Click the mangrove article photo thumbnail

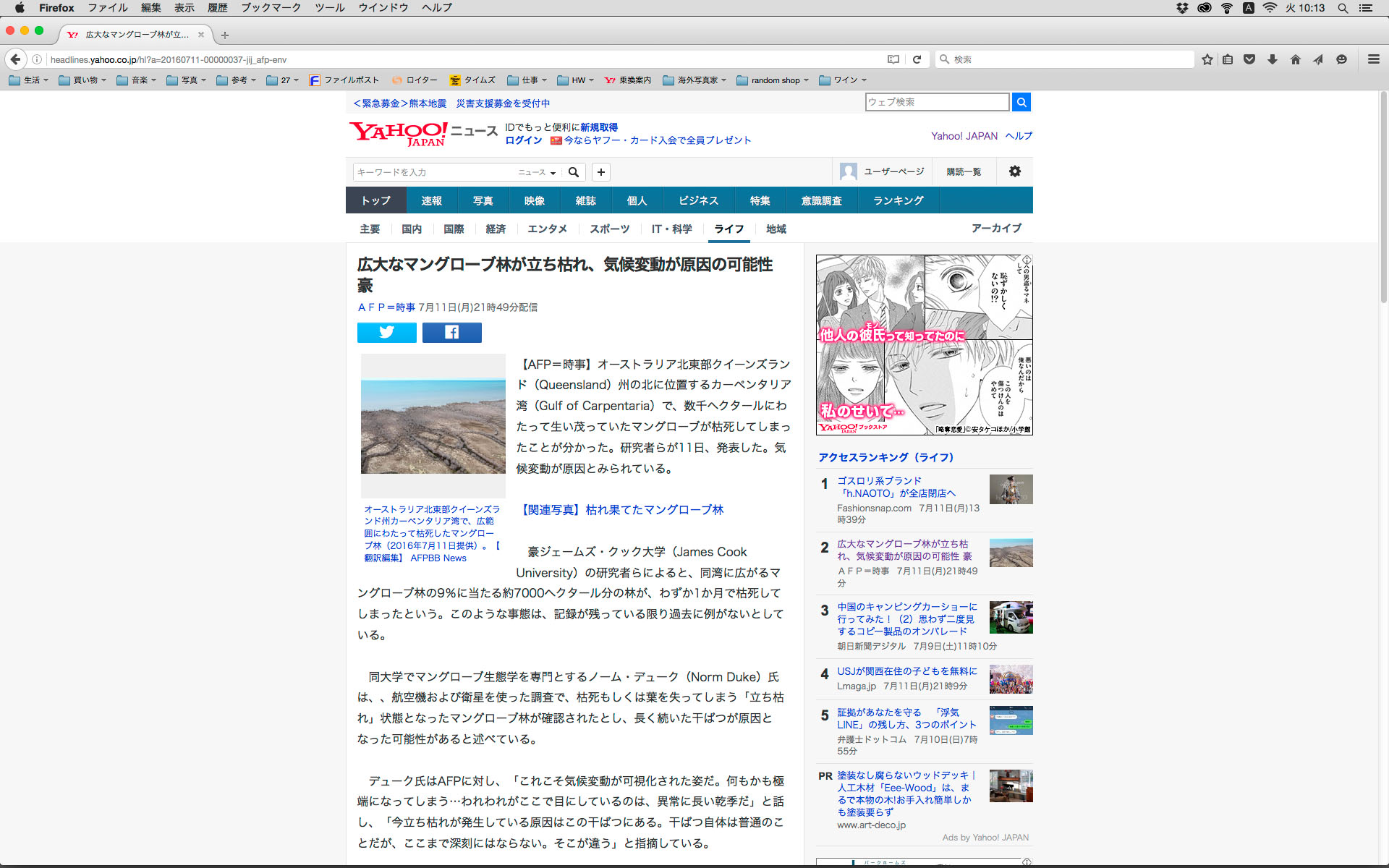433,425
